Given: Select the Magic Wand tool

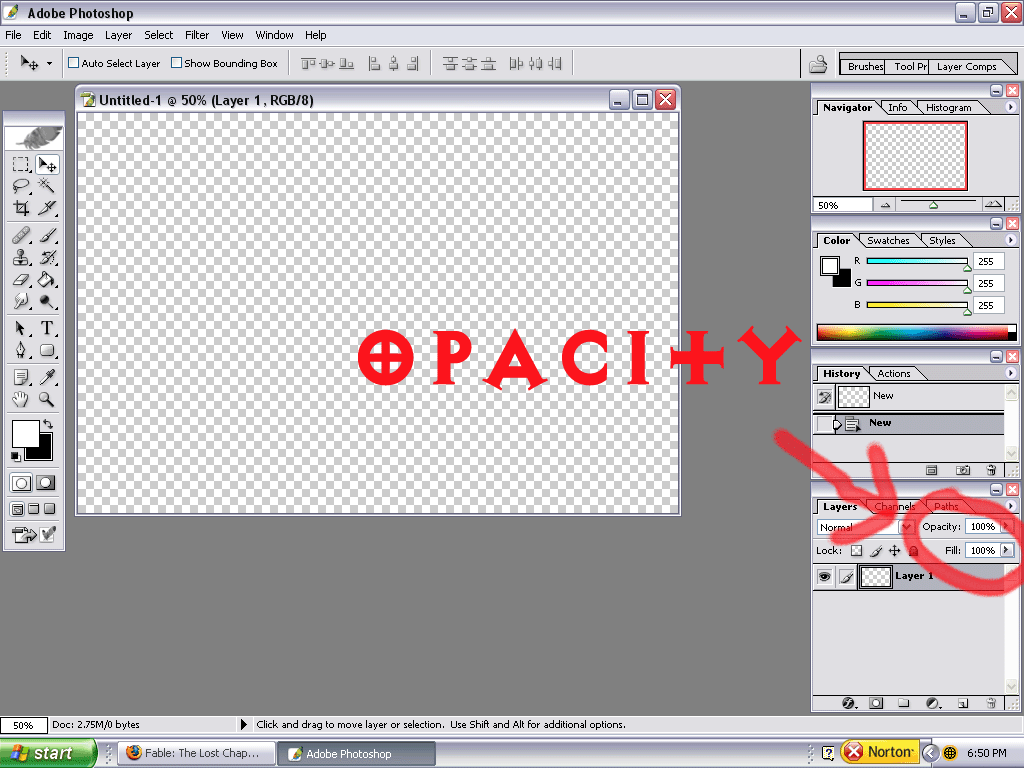Looking at the screenshot, I should pyautogui.click(x=47, y=186).
